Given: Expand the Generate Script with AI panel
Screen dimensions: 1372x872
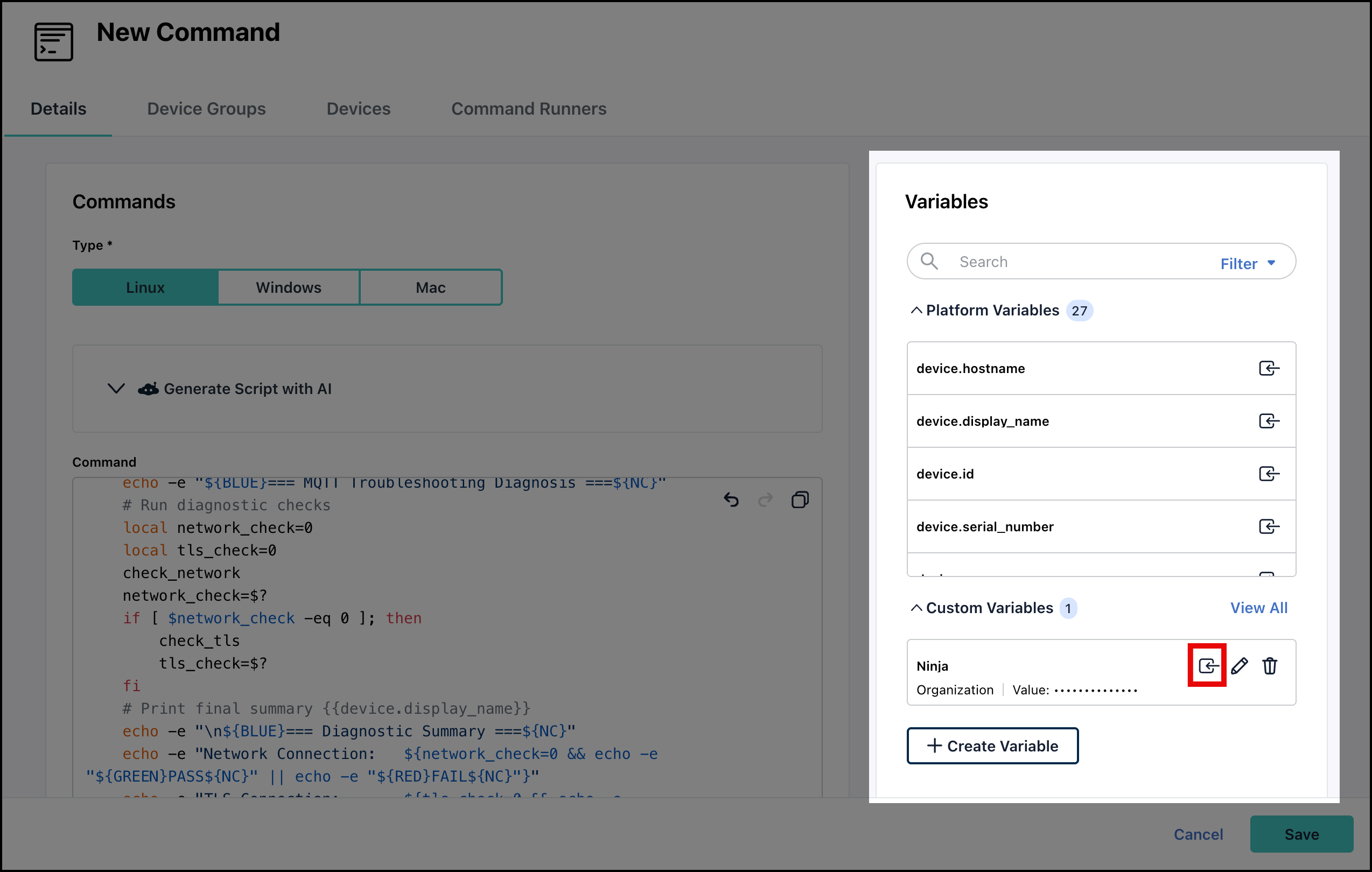Looking at the screenshot, I should (116, 389).
